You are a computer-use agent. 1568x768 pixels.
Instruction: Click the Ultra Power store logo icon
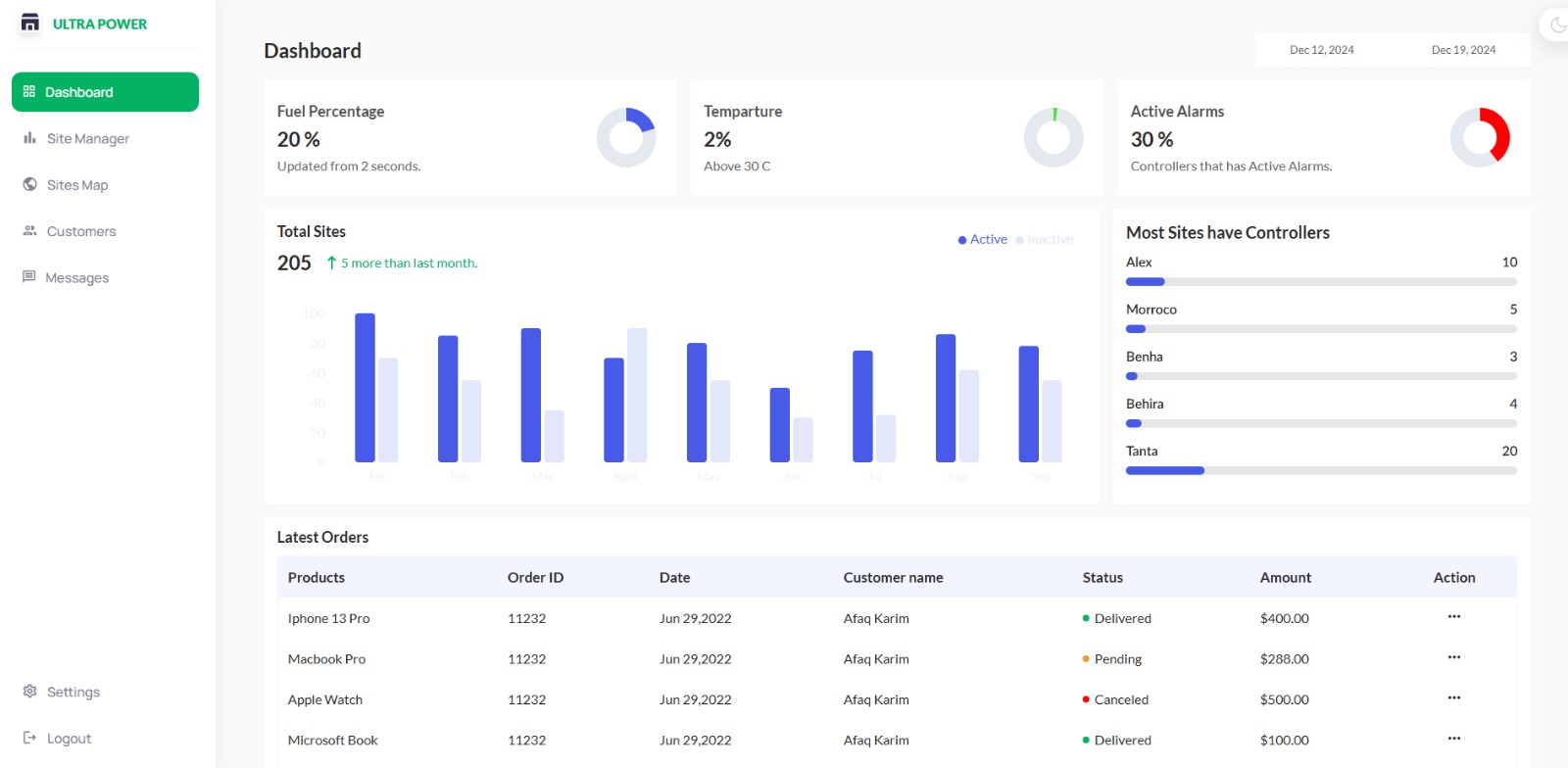point(30,23)
